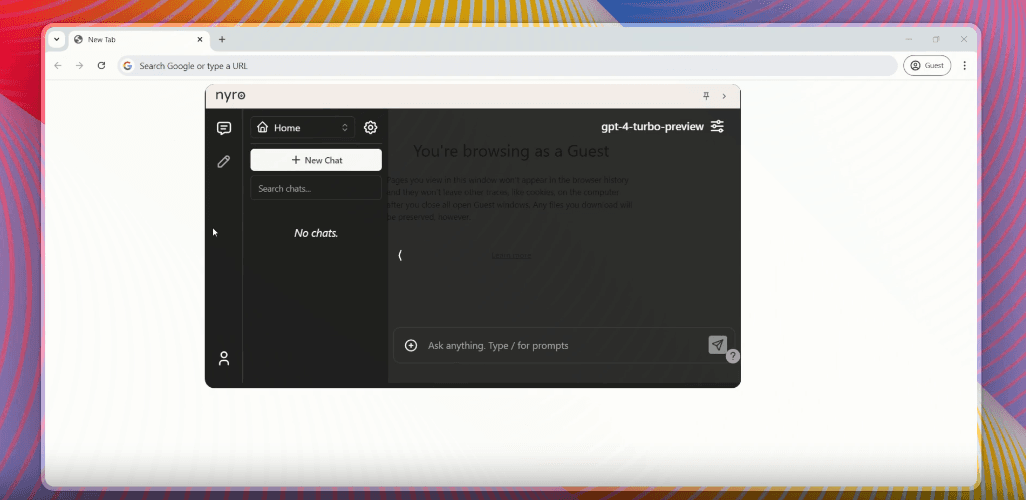Viewport: 1026px width, 500px height.
Task: Pin the nyro panel
Action: [706, 96]
